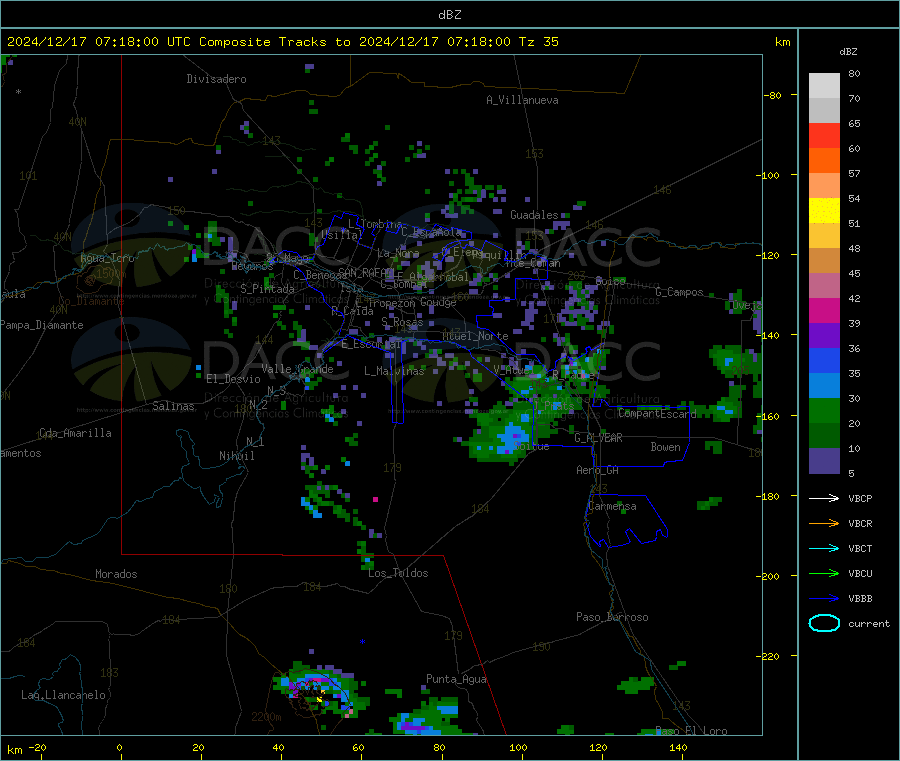The image size is (900, 761).
Task: Click the 'Lag.Llancanelo' map label
Action: point(63,695)
